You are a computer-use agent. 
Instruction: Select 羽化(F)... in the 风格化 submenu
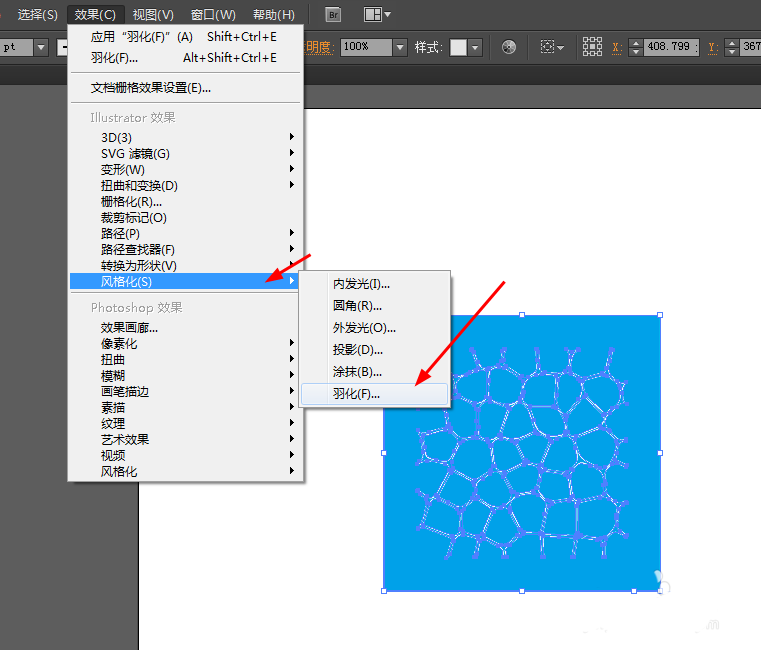click(357, 394)
